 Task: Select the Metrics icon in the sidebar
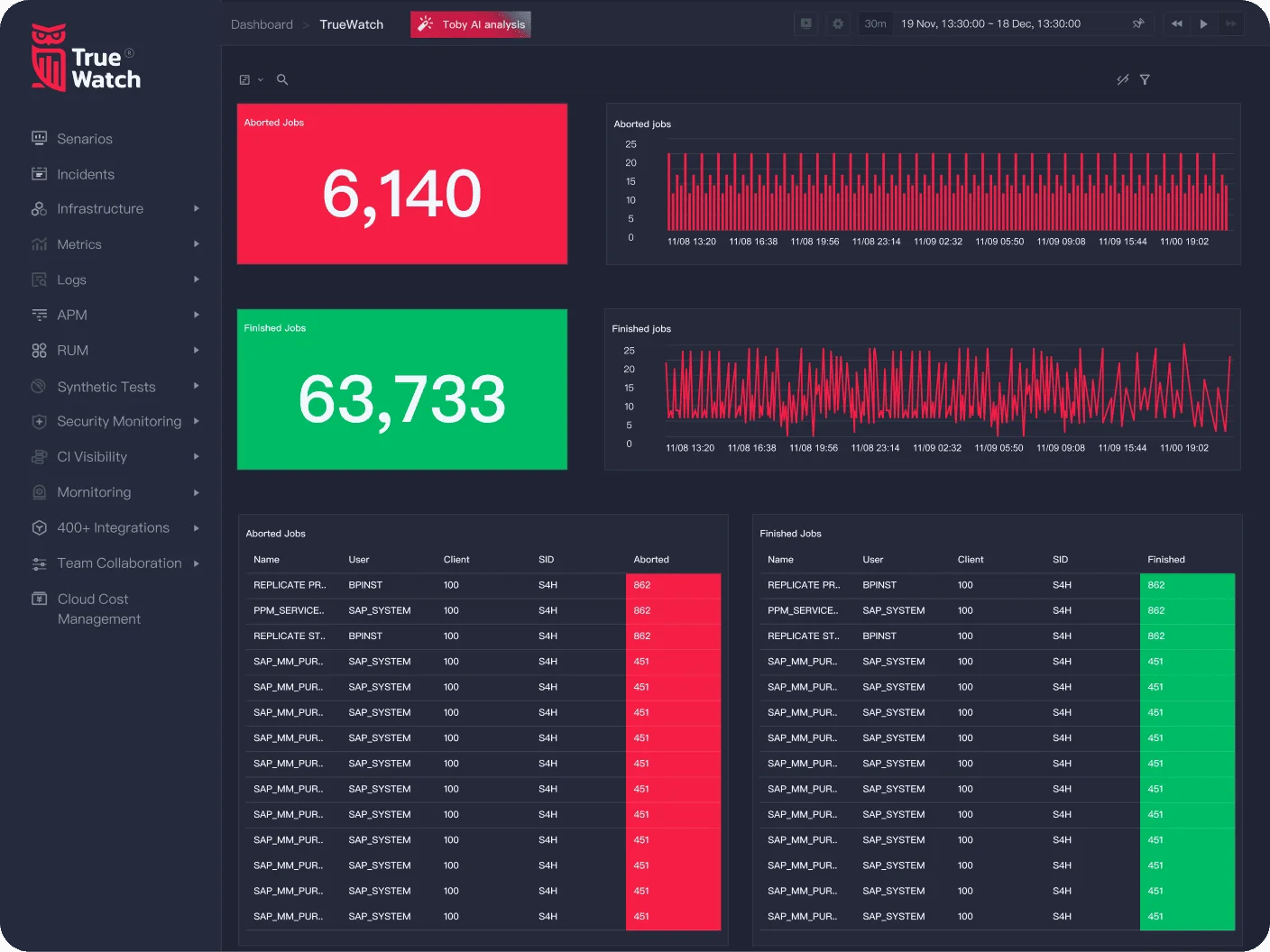point(39,243)
